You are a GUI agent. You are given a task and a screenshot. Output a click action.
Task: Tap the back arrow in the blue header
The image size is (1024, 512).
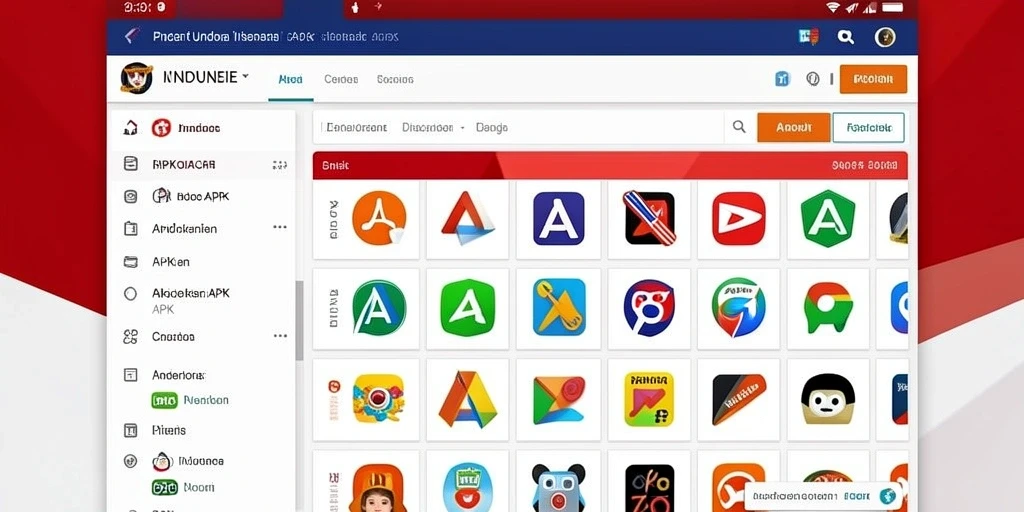point(131,36)
